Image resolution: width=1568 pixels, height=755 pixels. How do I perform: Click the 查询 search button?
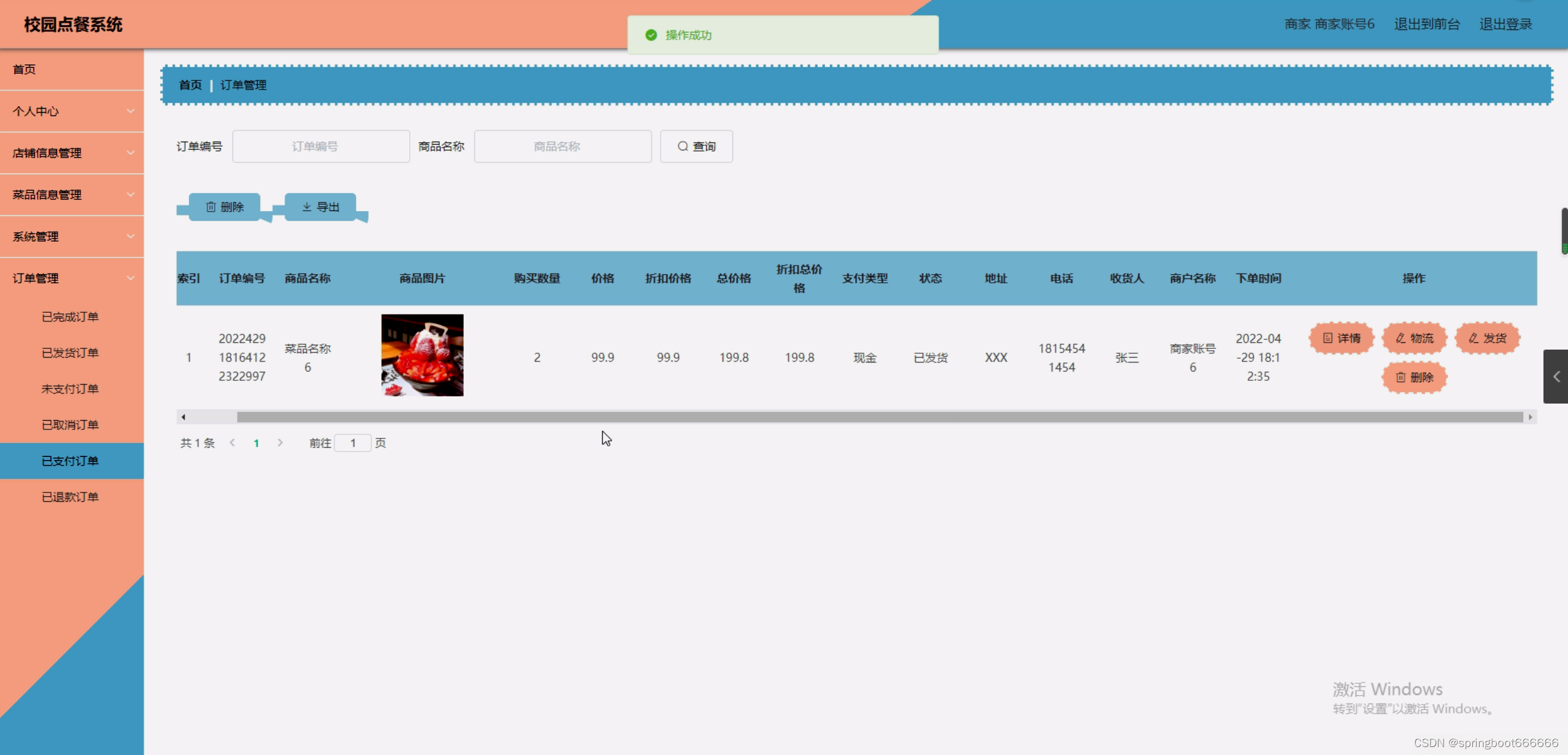[x=696, y=147]
